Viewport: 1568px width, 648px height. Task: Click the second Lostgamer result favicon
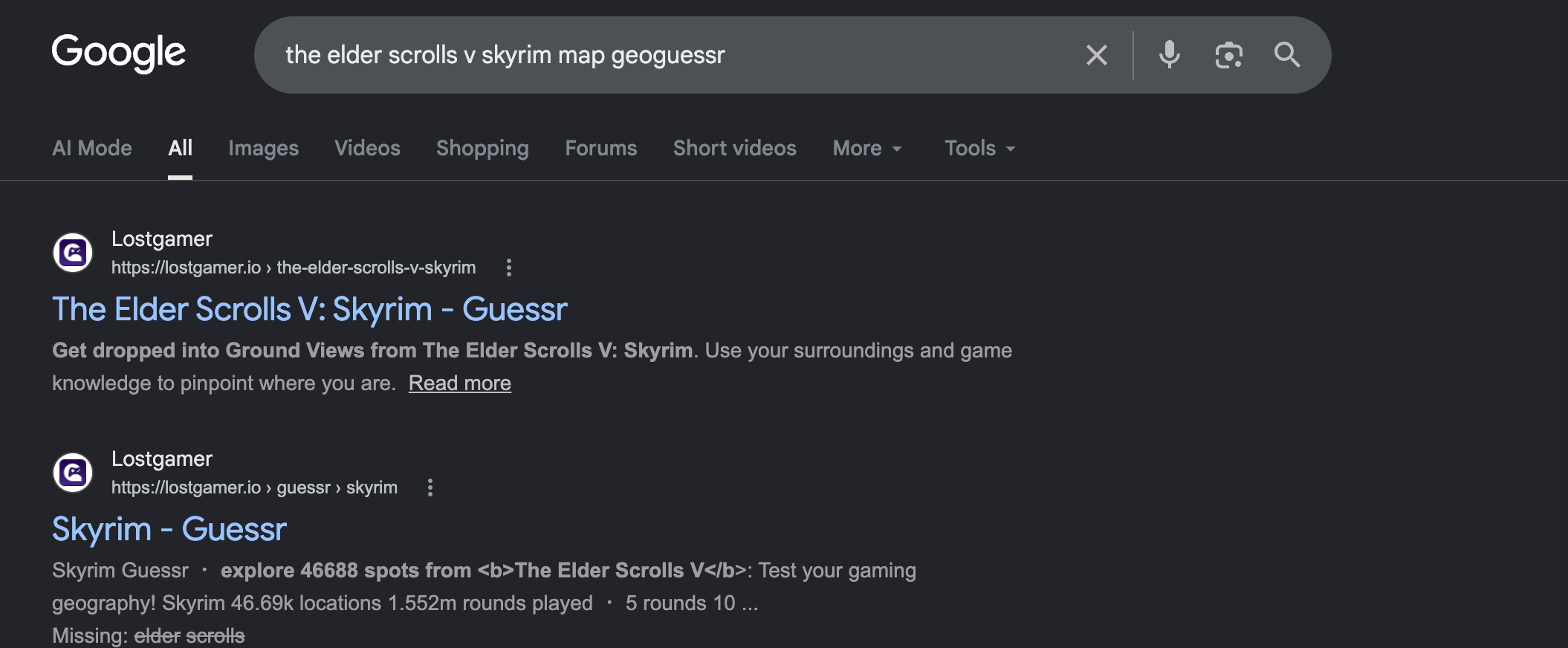coord(73,473)
